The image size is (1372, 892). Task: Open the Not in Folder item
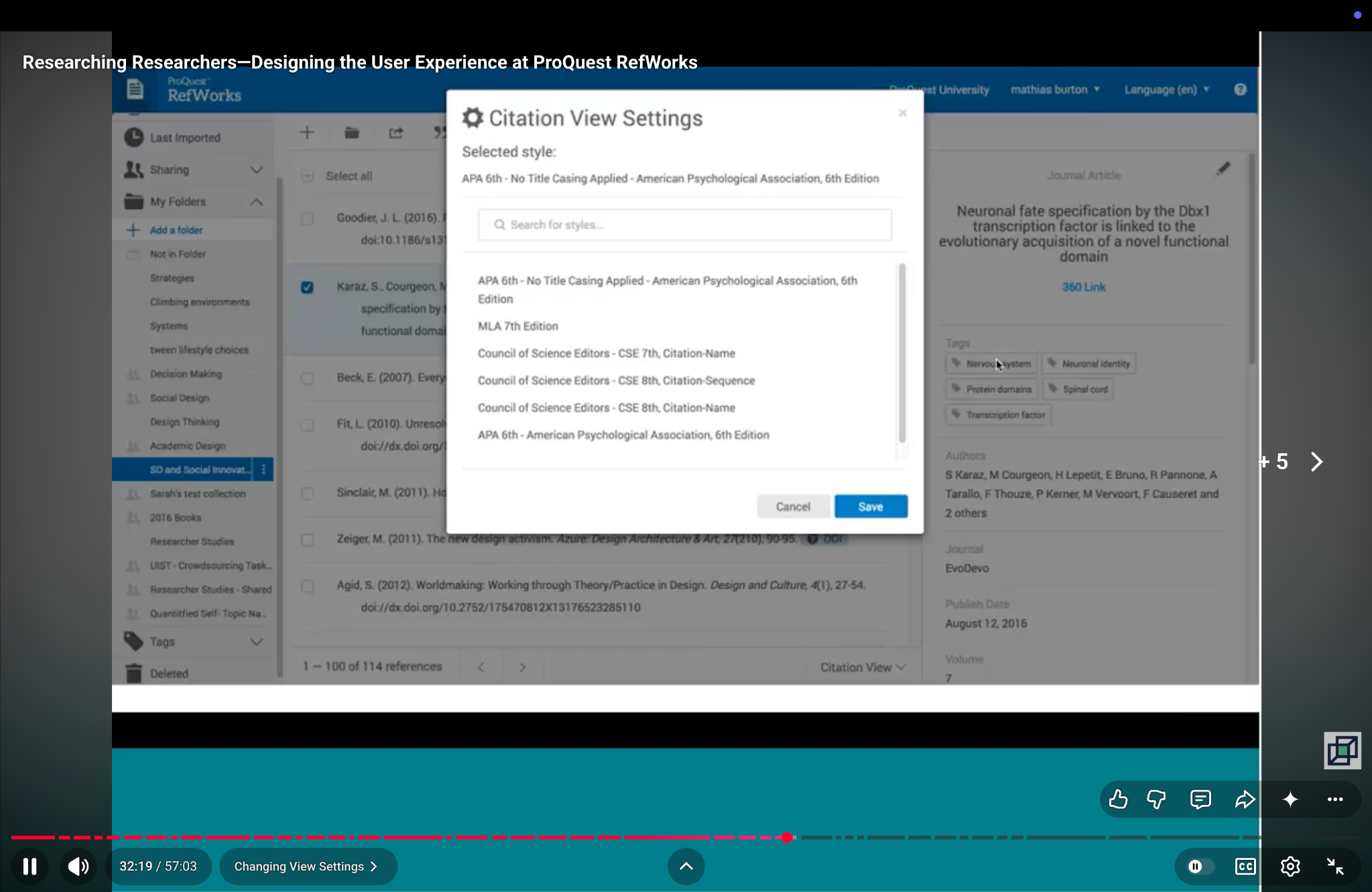point(178,254)
